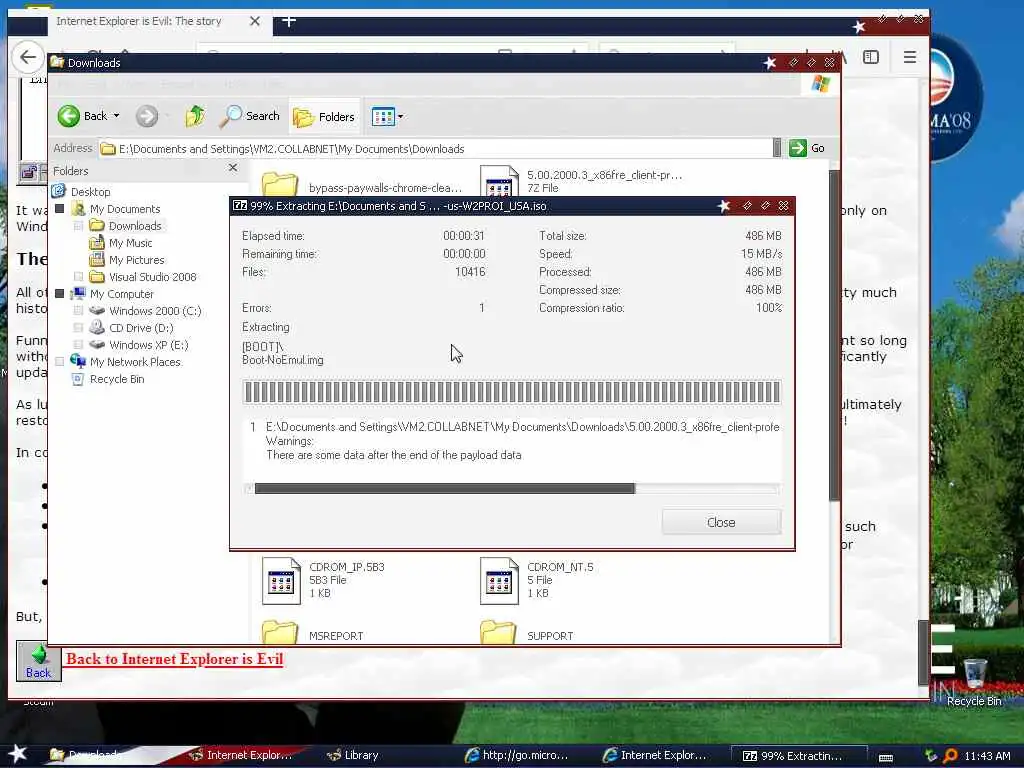Select My Network Places in tree
The image size is (1024, 768).
point(135,362)
